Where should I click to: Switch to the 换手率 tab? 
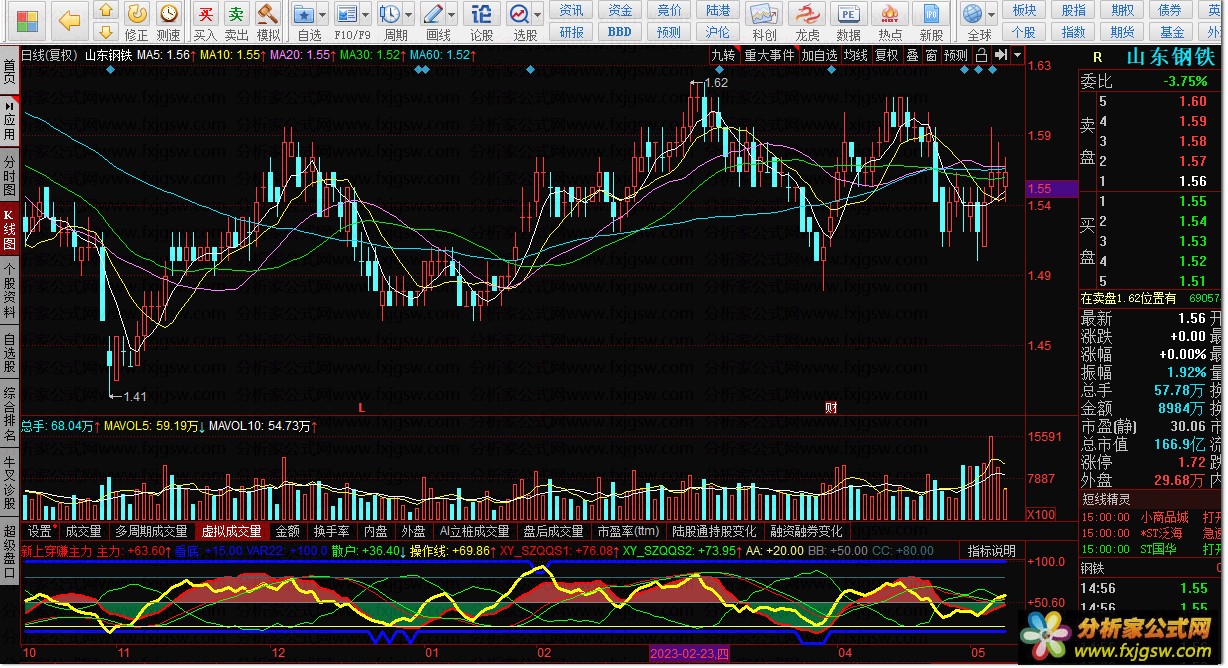[332, 531]
